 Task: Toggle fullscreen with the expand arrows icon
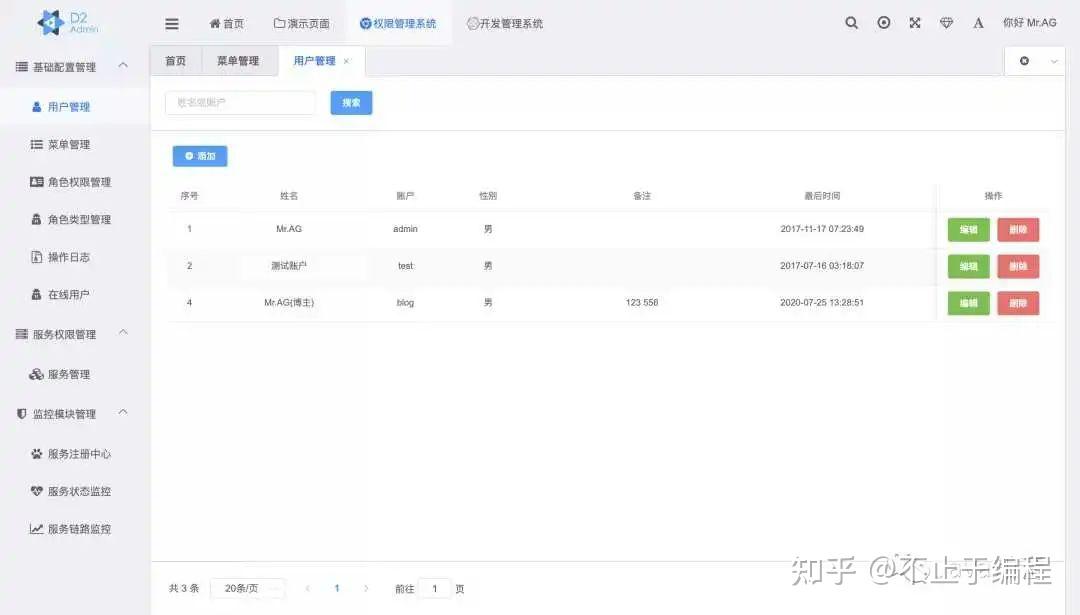(x=915, y=23)
